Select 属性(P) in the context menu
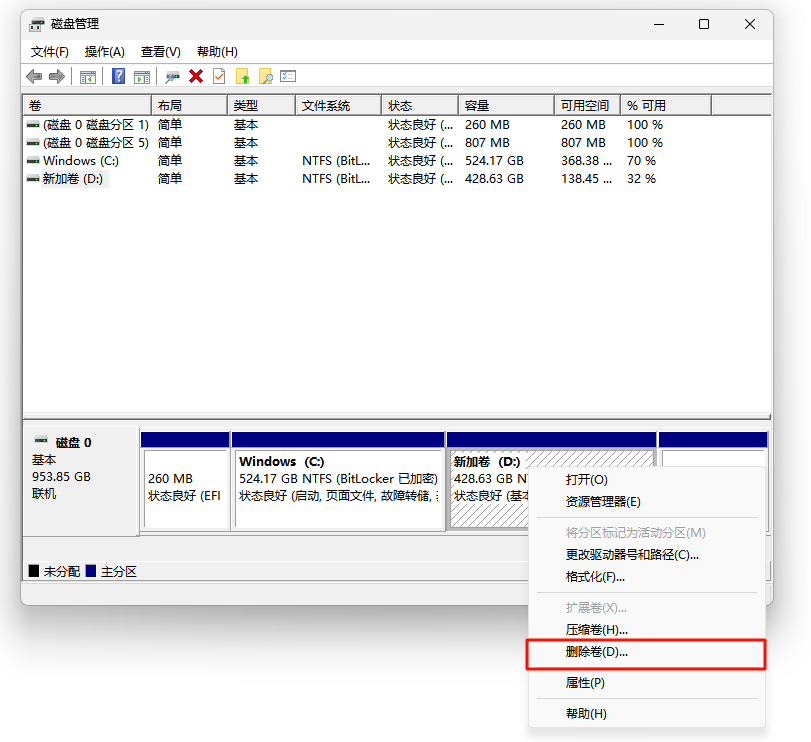811x742 pixels. 585,683
